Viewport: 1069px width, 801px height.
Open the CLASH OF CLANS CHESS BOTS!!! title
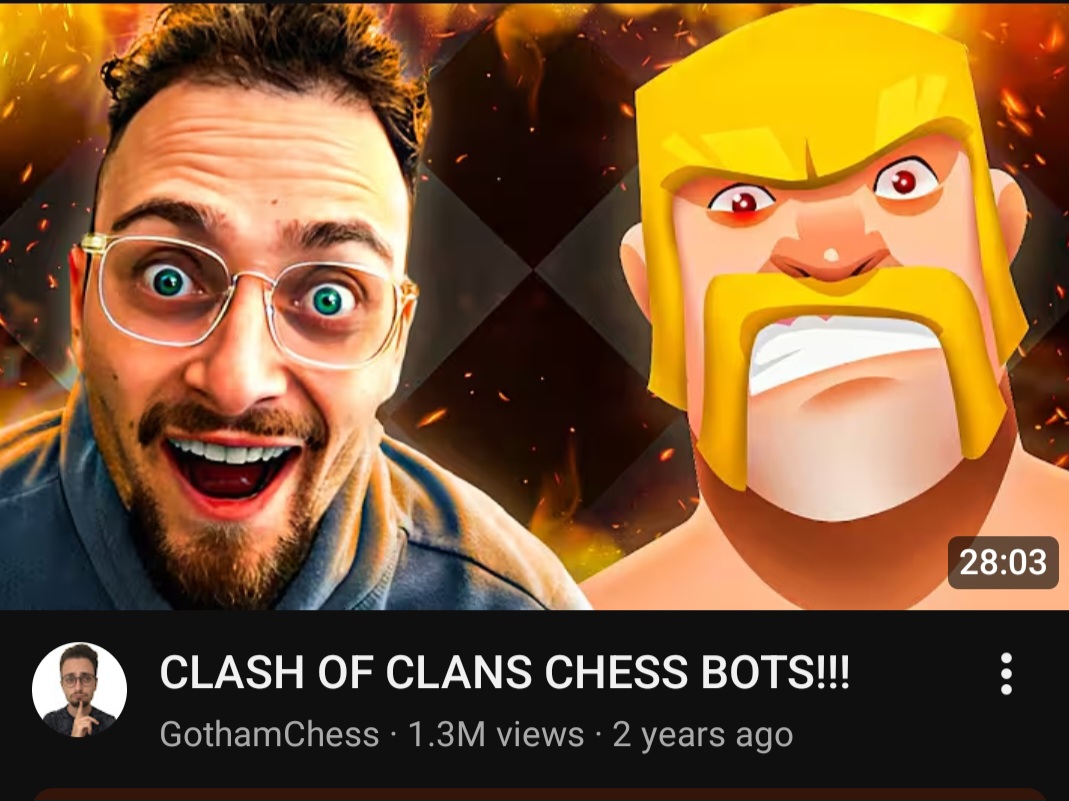tap(505, 672)
